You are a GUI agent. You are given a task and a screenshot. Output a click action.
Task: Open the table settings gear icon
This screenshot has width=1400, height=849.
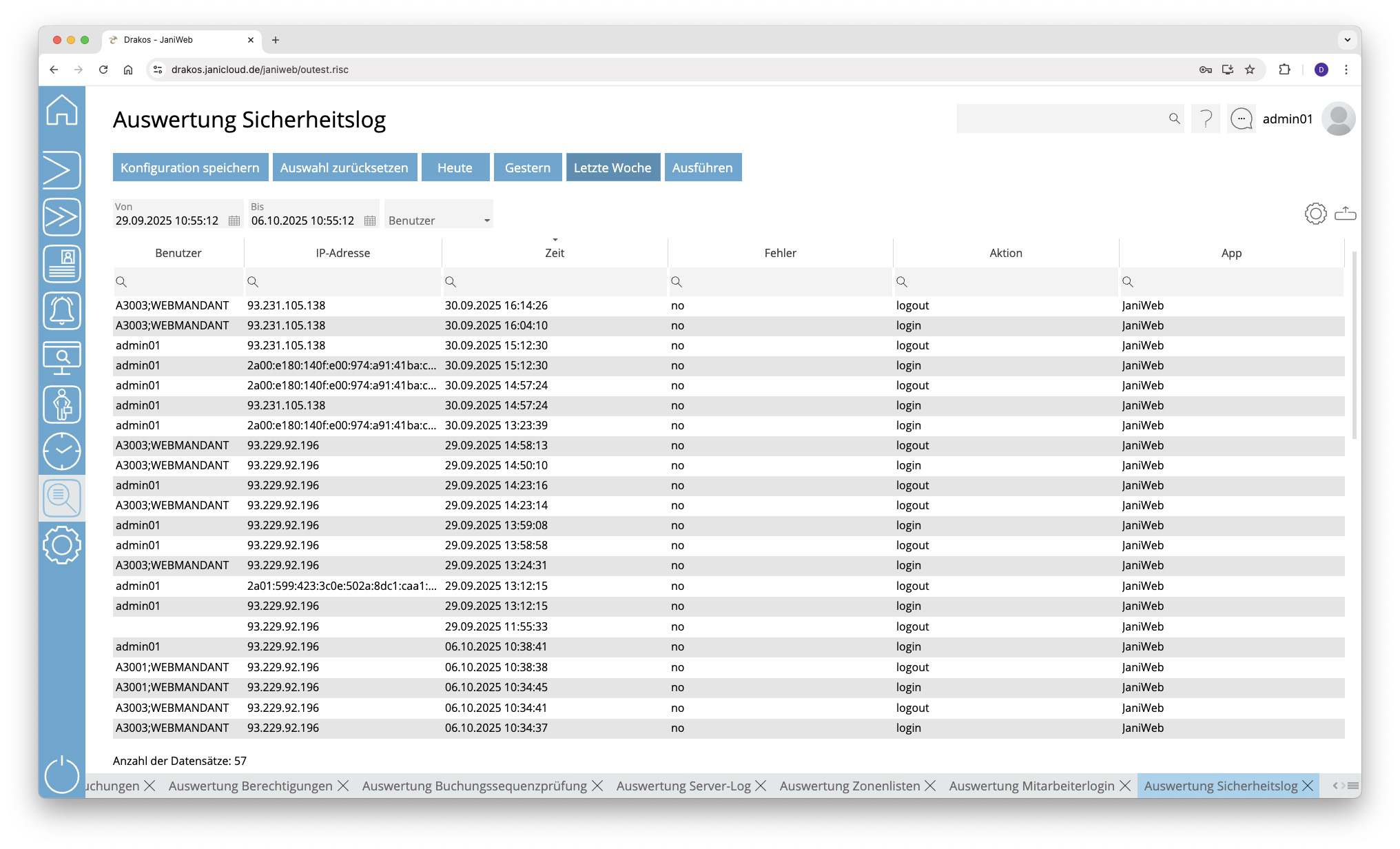point(1315,214)
